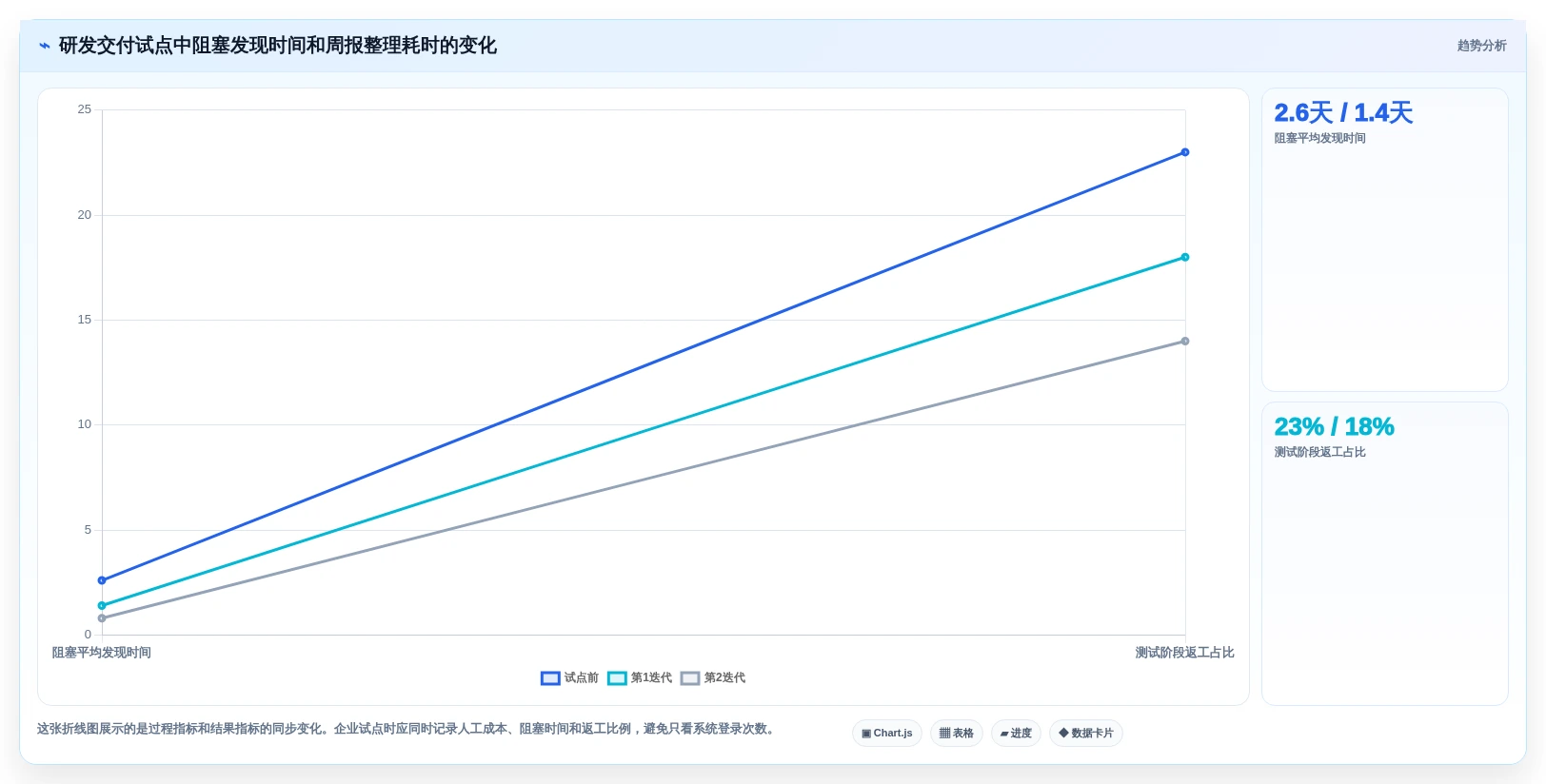This screenshot has height=784, width=1546.
Task: Toggle the 第2迭代 legend series
Action: coord(713,678)
